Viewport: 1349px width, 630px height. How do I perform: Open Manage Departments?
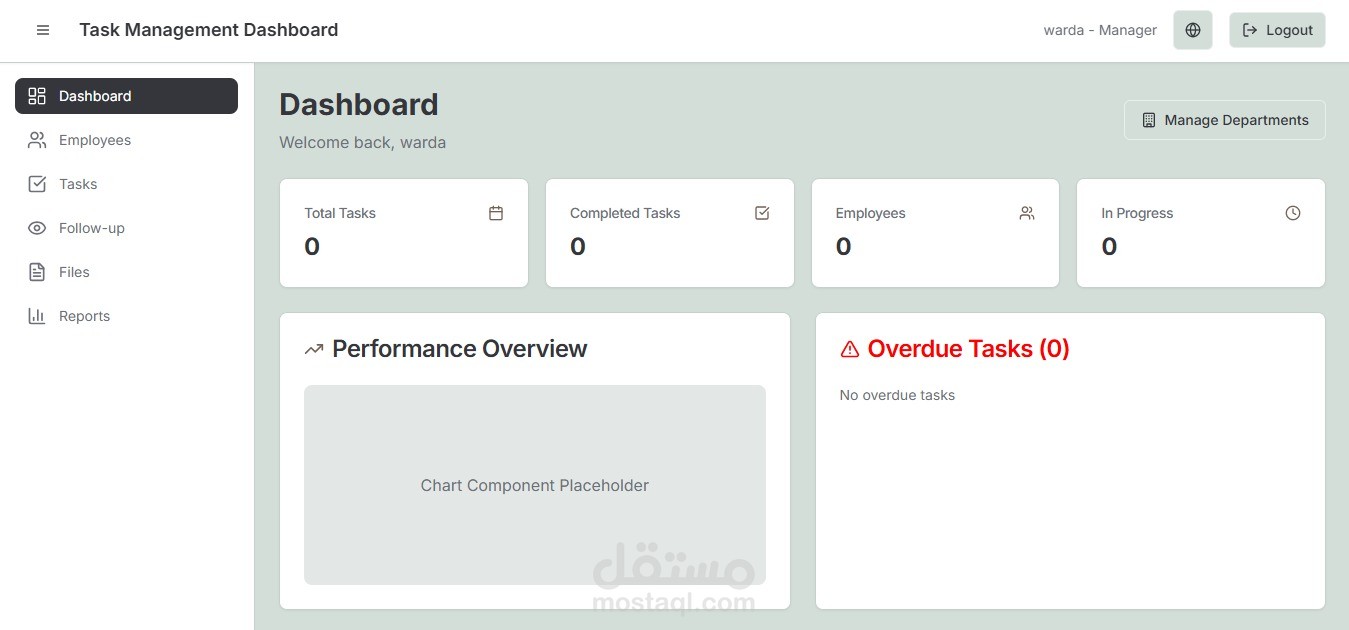1224,119
